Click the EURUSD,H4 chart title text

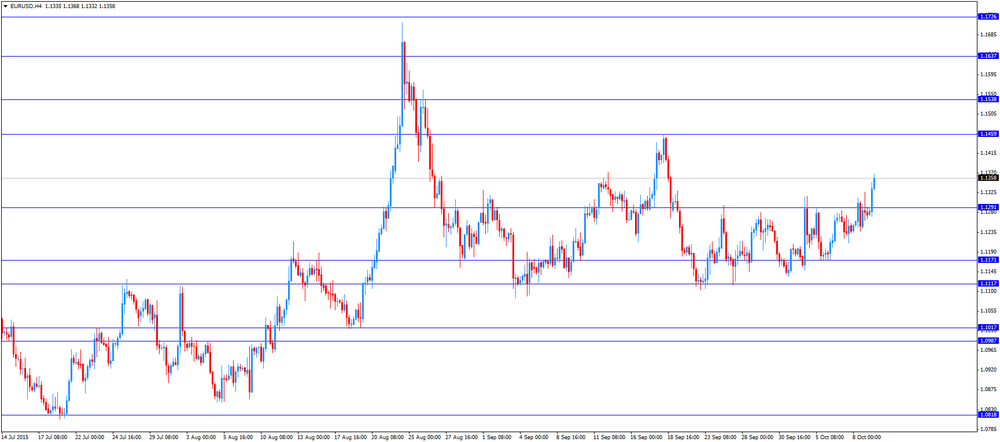pos(26,6)
